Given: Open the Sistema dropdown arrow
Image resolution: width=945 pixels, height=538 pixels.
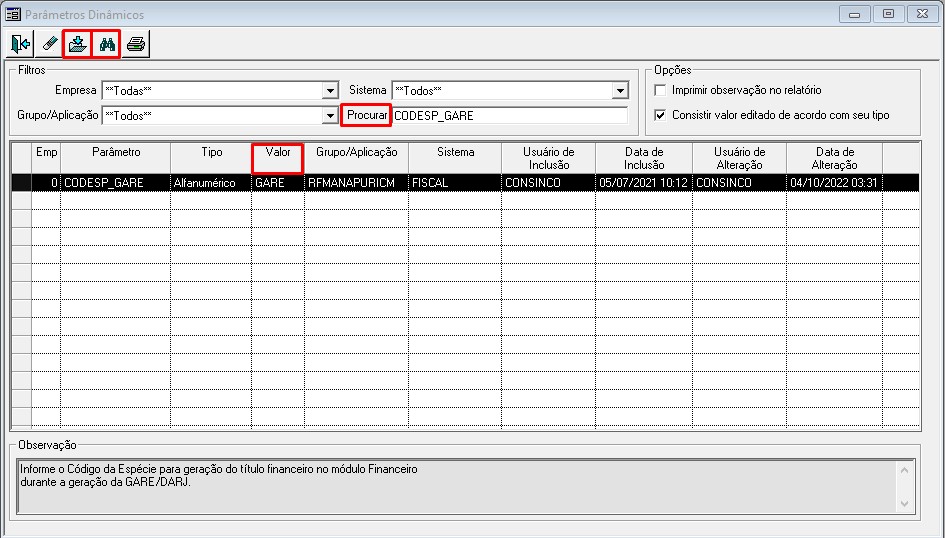Looking at the screenshot, I should point(620,90).
